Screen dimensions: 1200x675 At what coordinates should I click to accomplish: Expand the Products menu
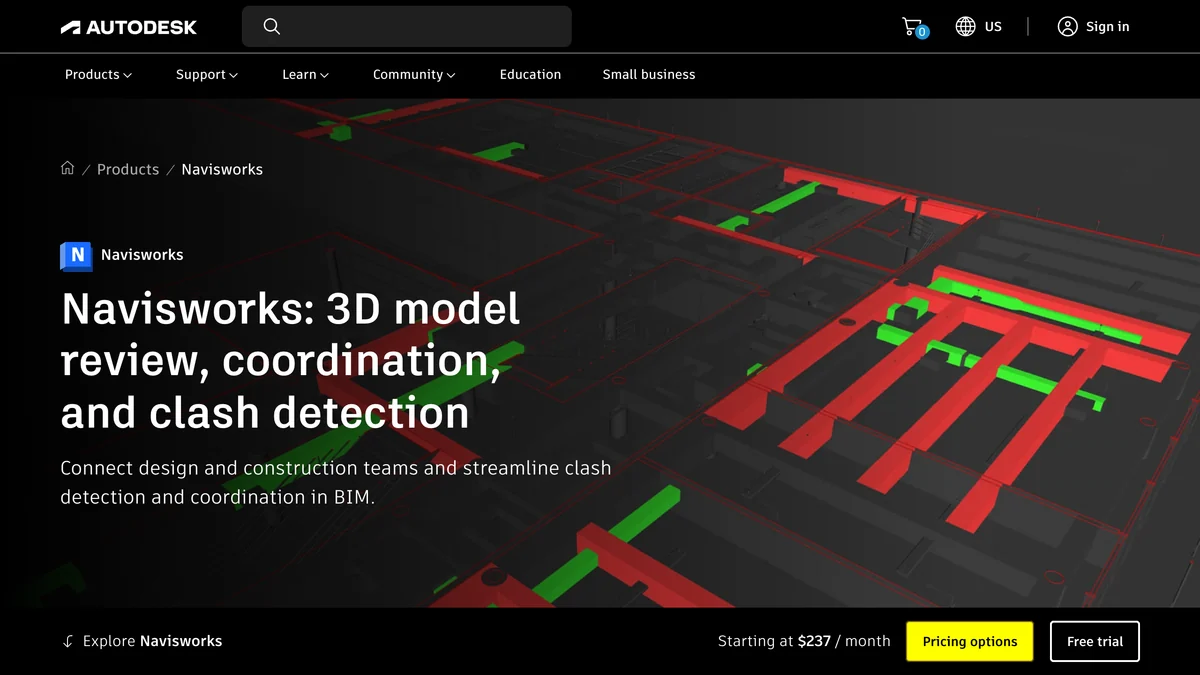[x=98, y=75]
